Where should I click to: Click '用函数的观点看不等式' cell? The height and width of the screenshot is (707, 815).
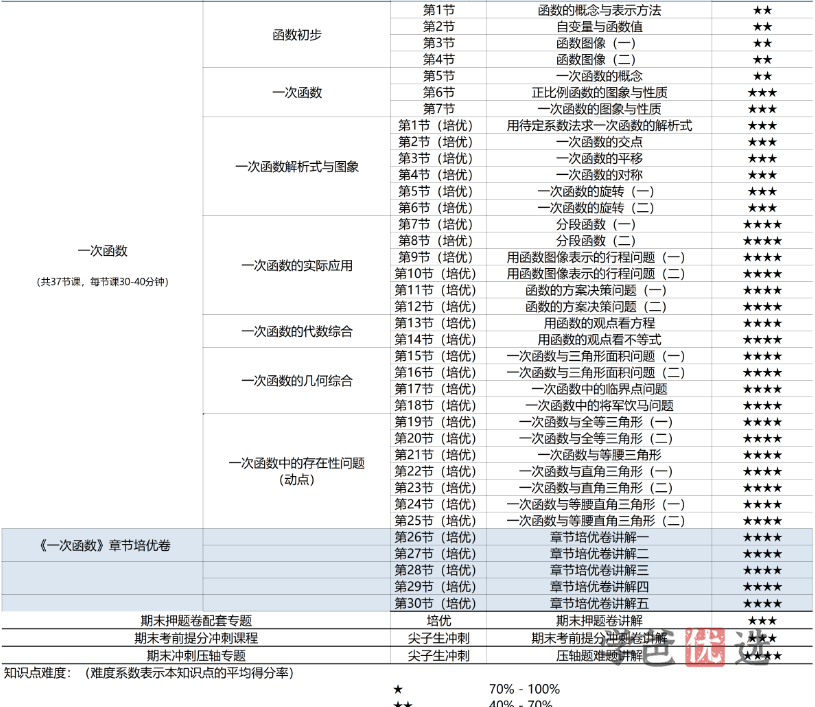tap(599, 340)
